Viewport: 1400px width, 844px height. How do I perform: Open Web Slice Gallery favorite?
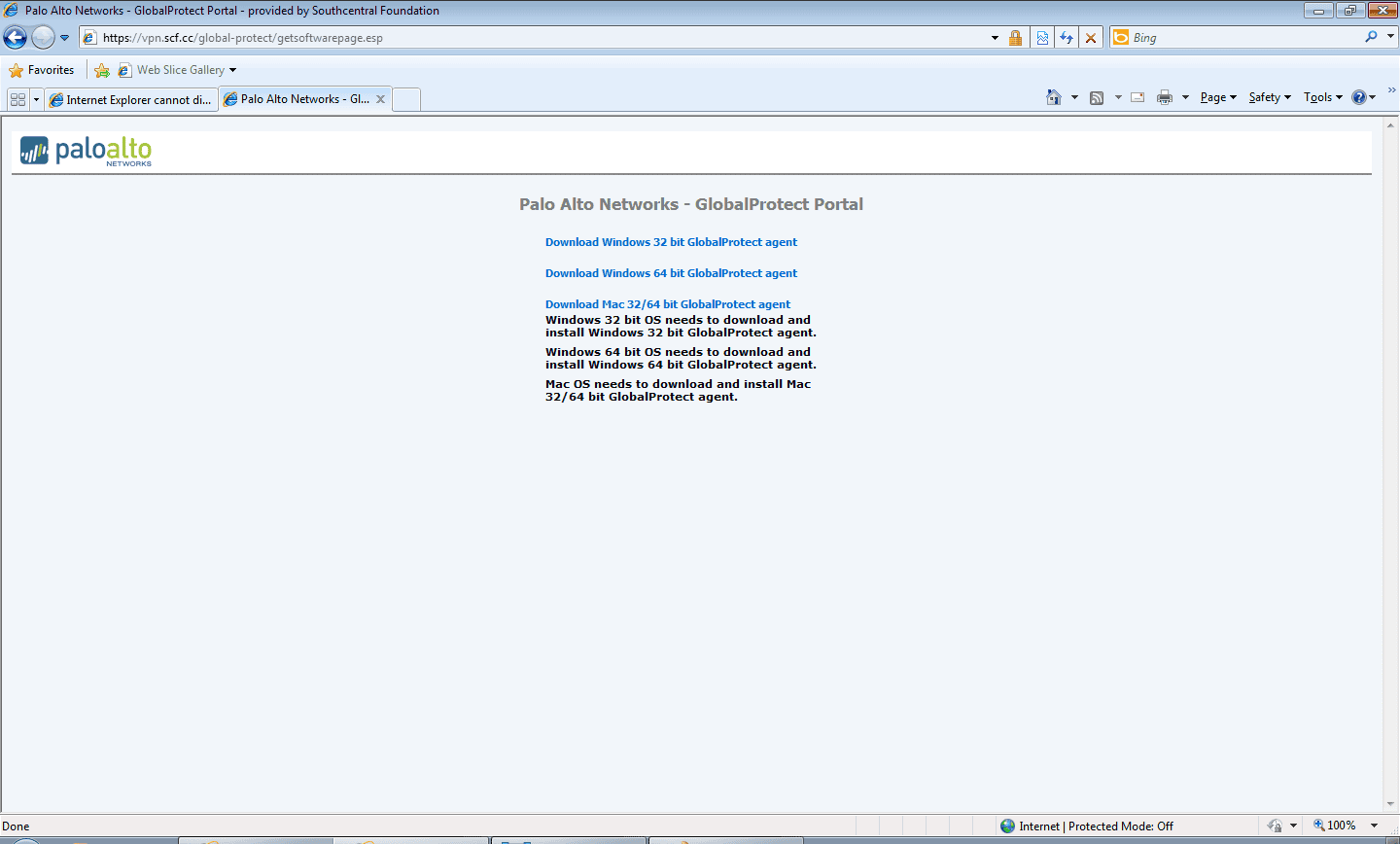point(171,70)
